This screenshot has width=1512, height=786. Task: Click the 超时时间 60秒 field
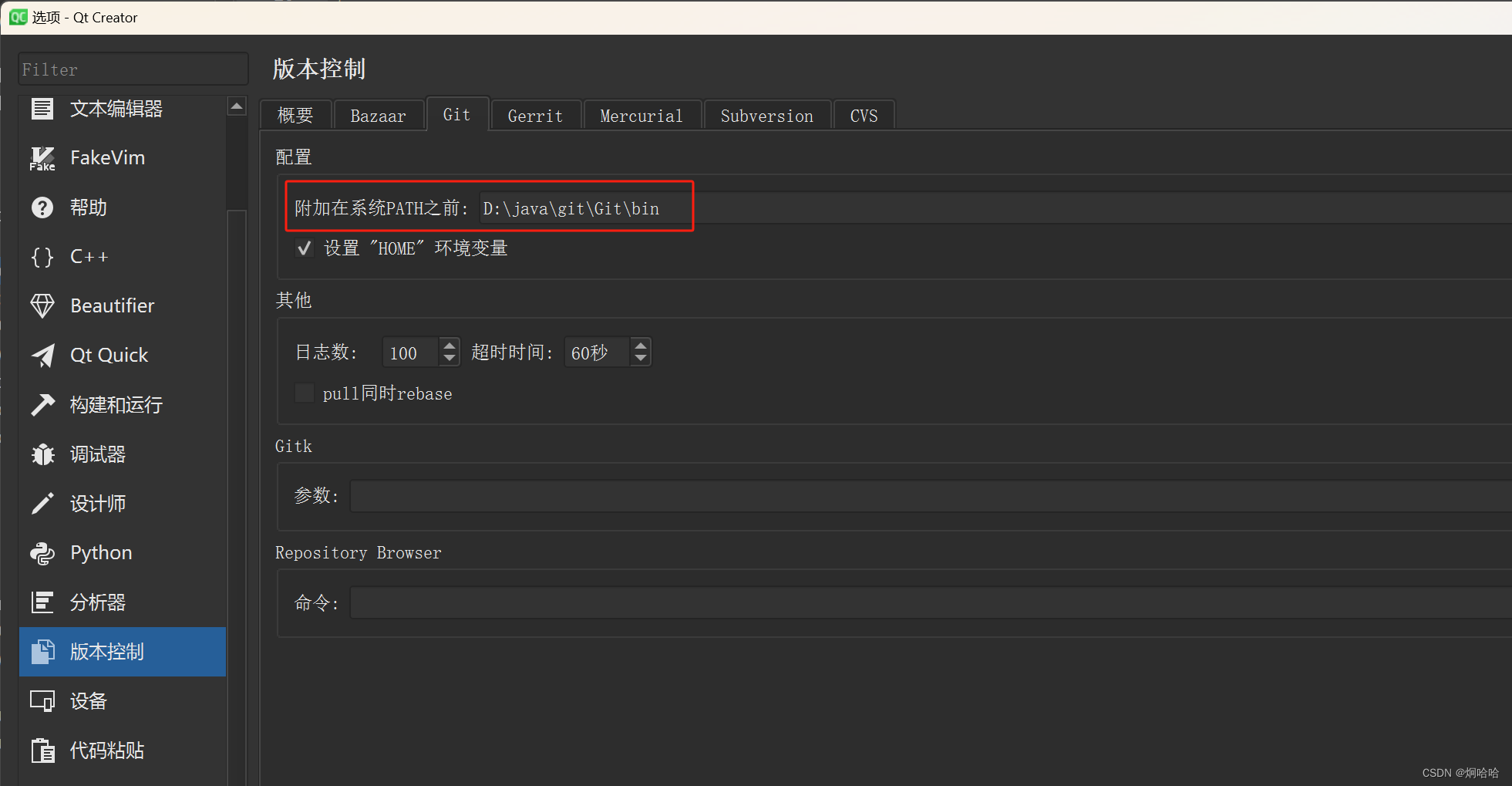coord(598,353)
